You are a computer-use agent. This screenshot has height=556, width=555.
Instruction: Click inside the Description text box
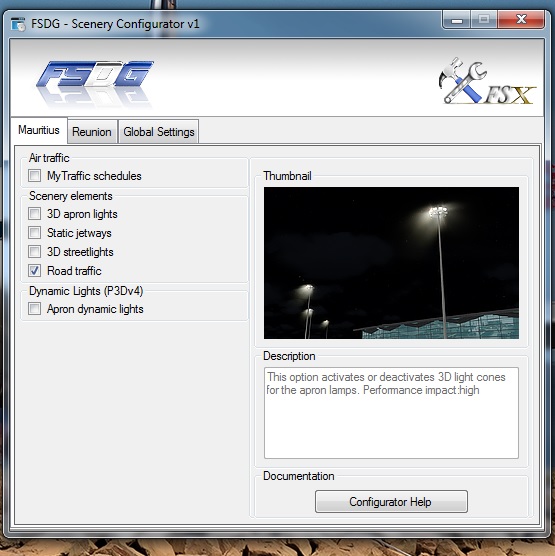pyautogui.click(x=391, y=413)
